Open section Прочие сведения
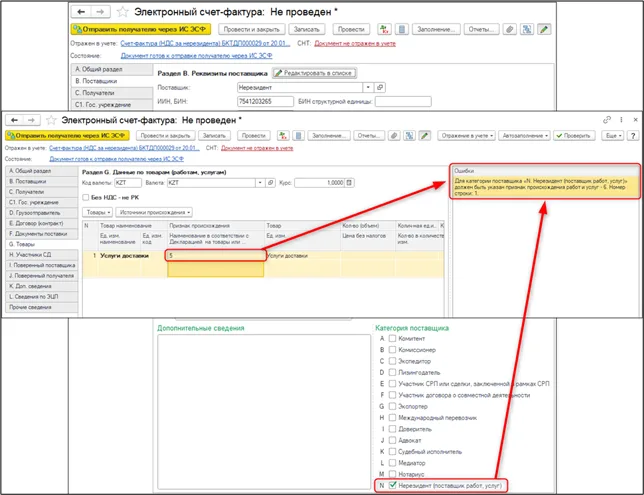This screenshot has height=495, width=644. (41, 307)
